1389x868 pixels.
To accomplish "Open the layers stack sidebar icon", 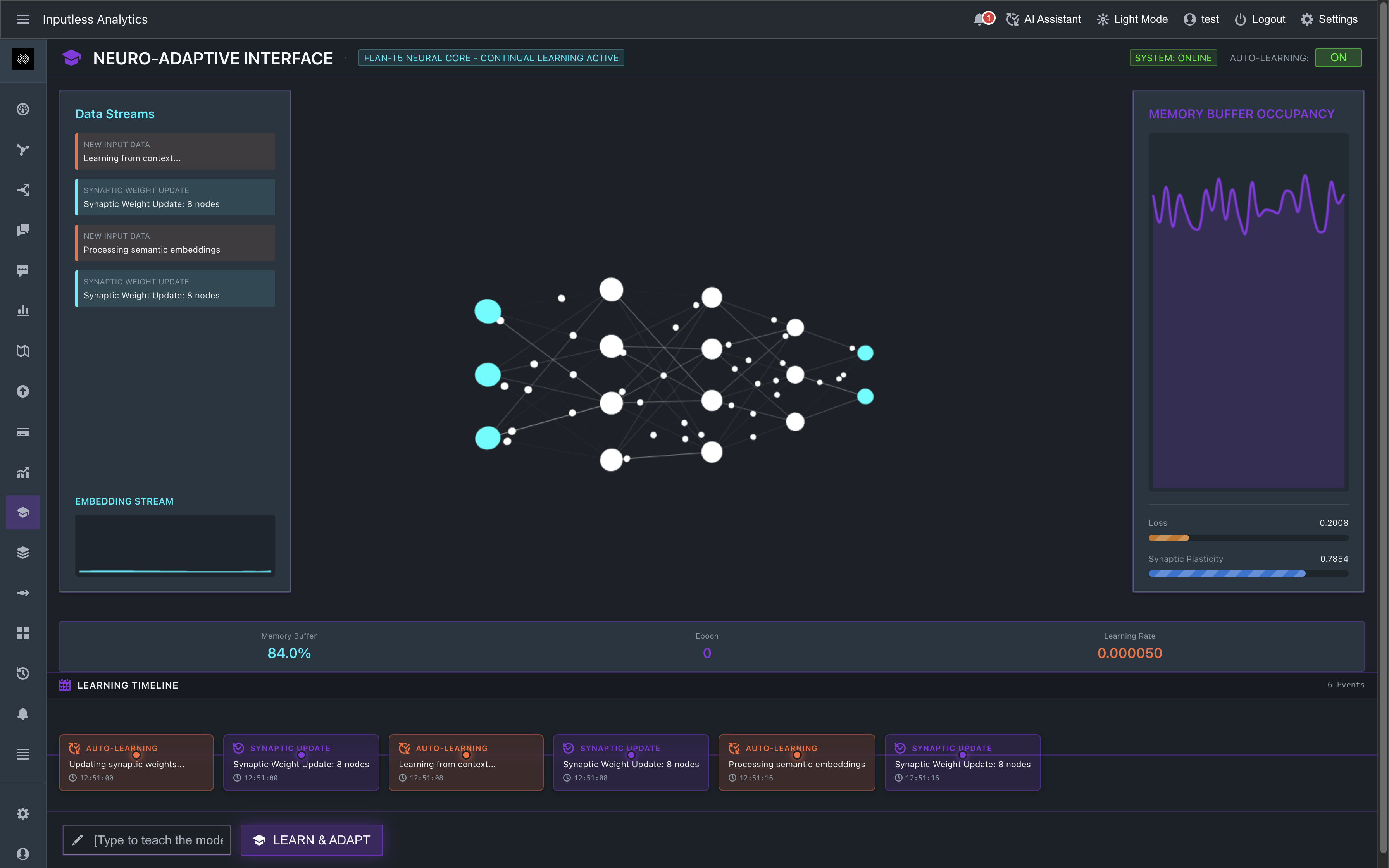I will point(23,552).
